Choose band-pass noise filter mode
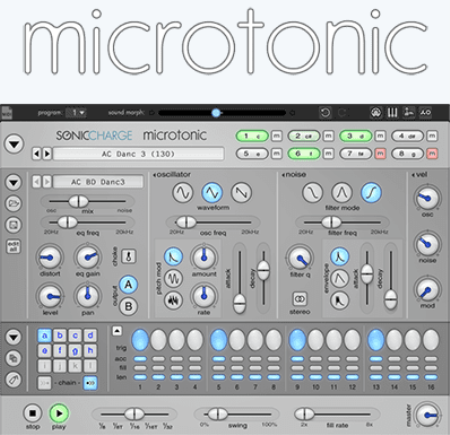 tap(342, 192)
